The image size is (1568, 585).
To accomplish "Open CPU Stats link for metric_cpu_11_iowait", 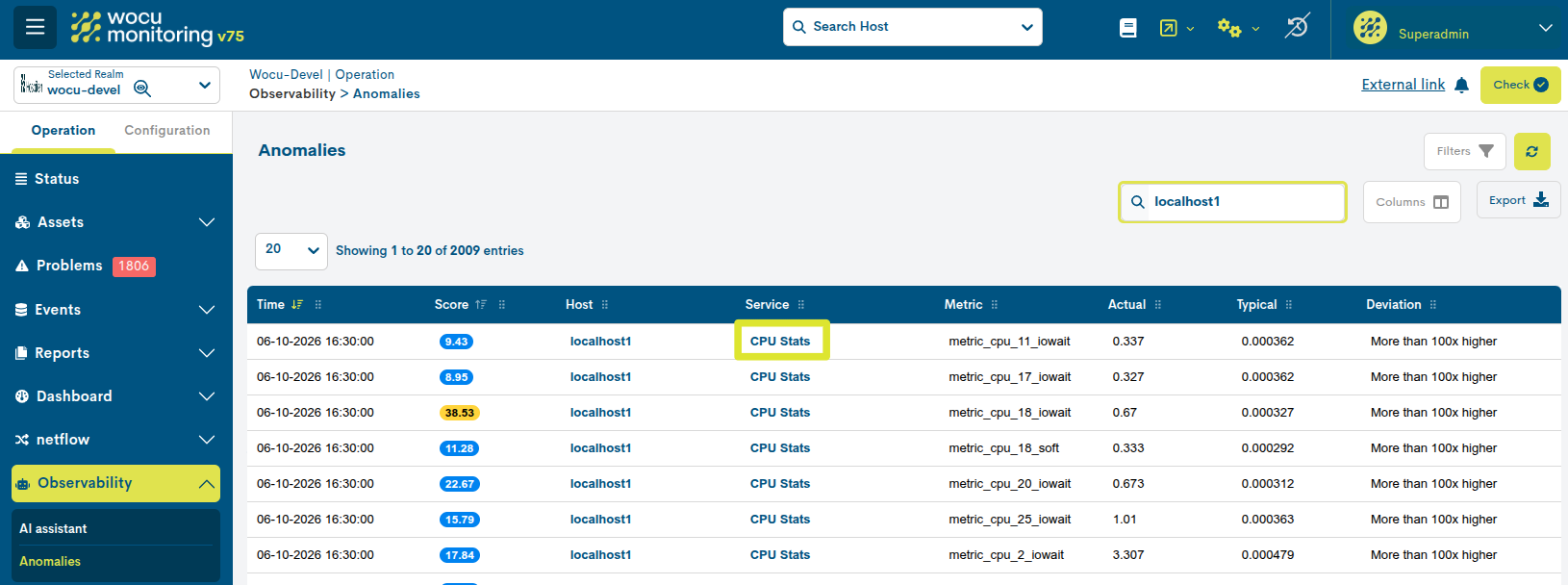I will [780, 342].
